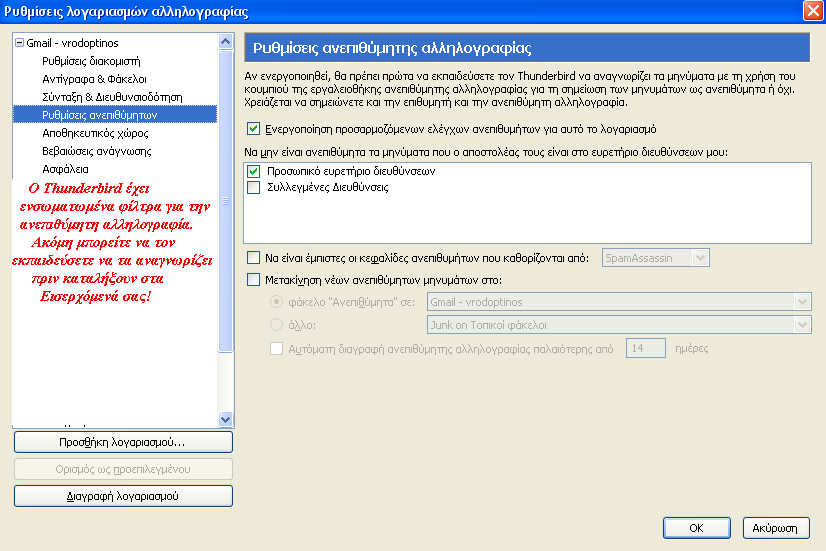Select φάκελο "Ανεπιθύμητα" σε radio button
This screenshot has height=551, width=826.
276,302
